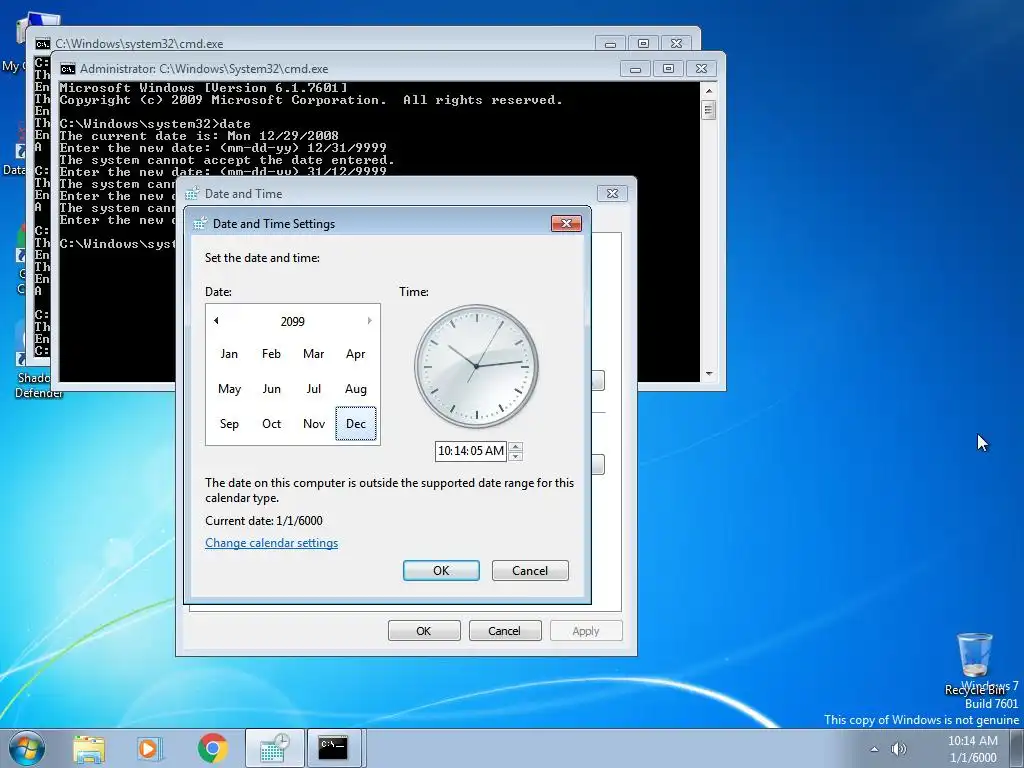Open Administrator cmd window system menu icon
The width and height of the screenshot is (1024, 768).
pos(68,69)
